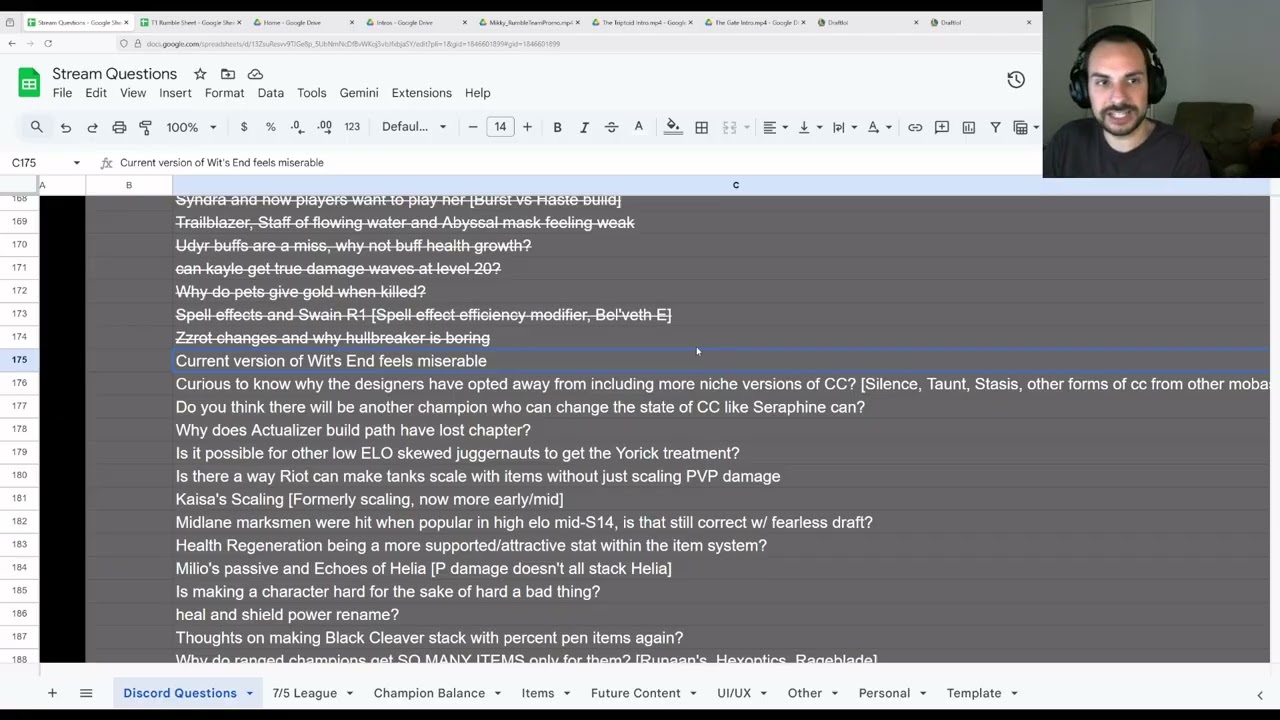Open version history clock icon
This screenshot has width=1280, height=720.
[x=1016, y=80]
